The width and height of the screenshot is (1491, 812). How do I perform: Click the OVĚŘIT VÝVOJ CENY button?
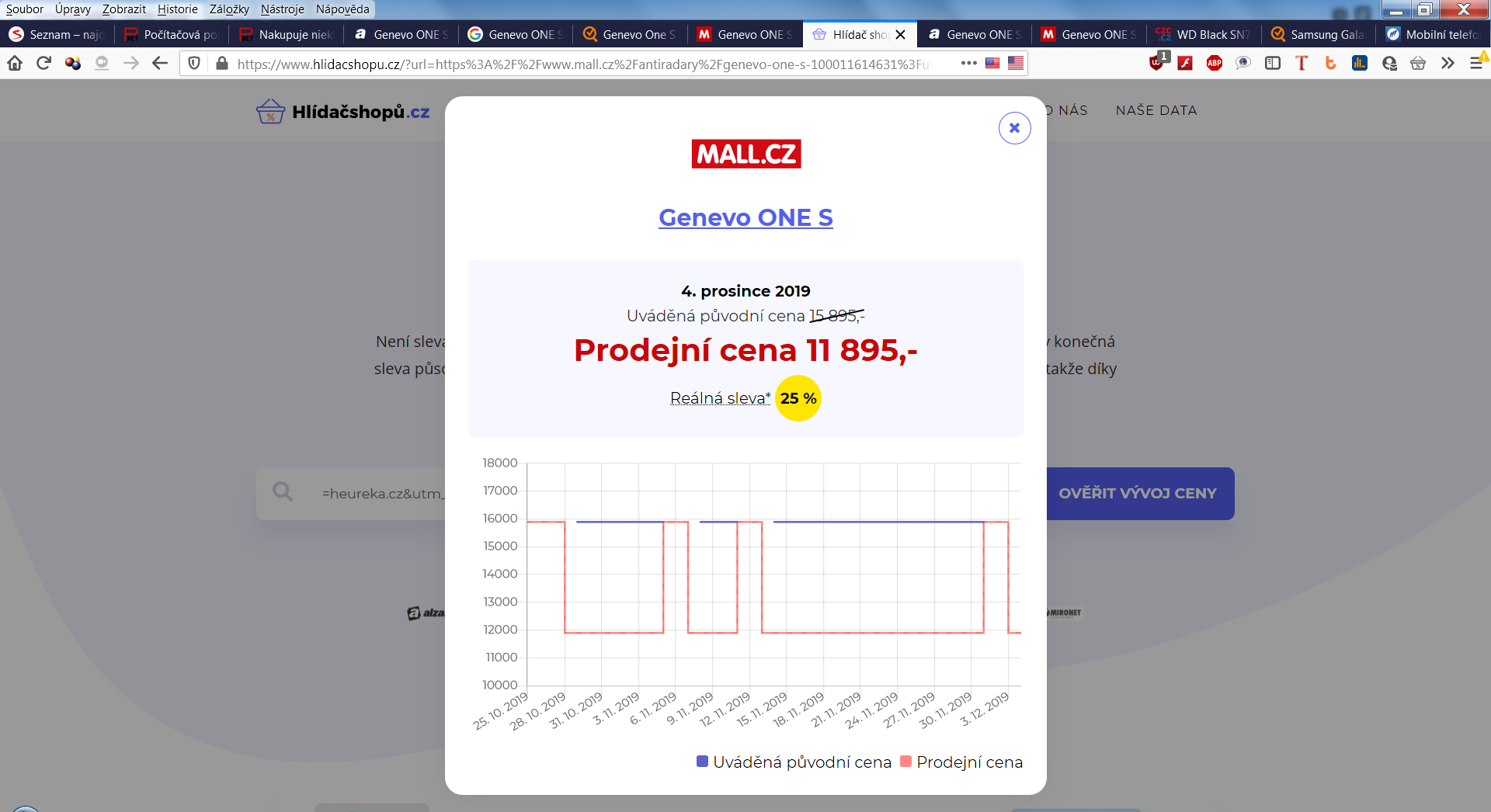[1138, 494]
